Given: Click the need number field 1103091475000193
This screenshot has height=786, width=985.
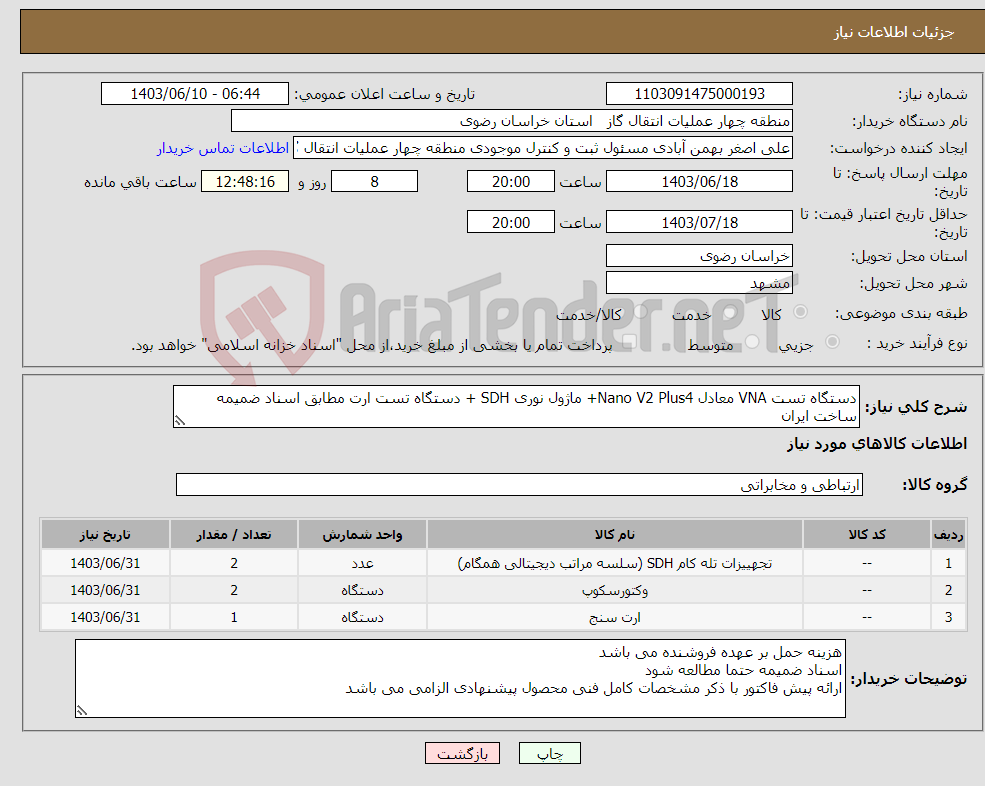Looking at the screenshot, I should tap(699, 94).
